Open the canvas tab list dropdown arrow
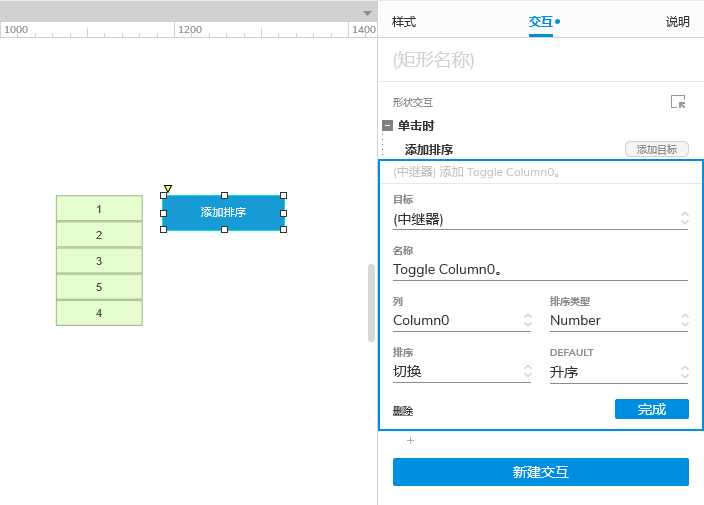704x505 pixels. coord(367,12)
